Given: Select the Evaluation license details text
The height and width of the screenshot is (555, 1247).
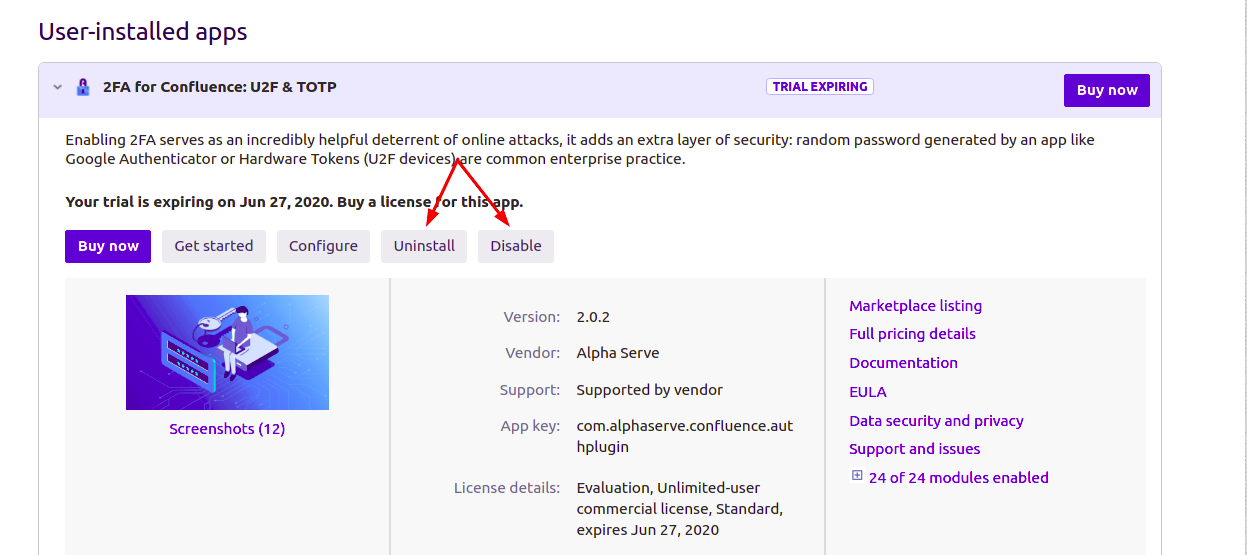Looking at the screenshot, I should pyautogui.click(x=680, y=509).
